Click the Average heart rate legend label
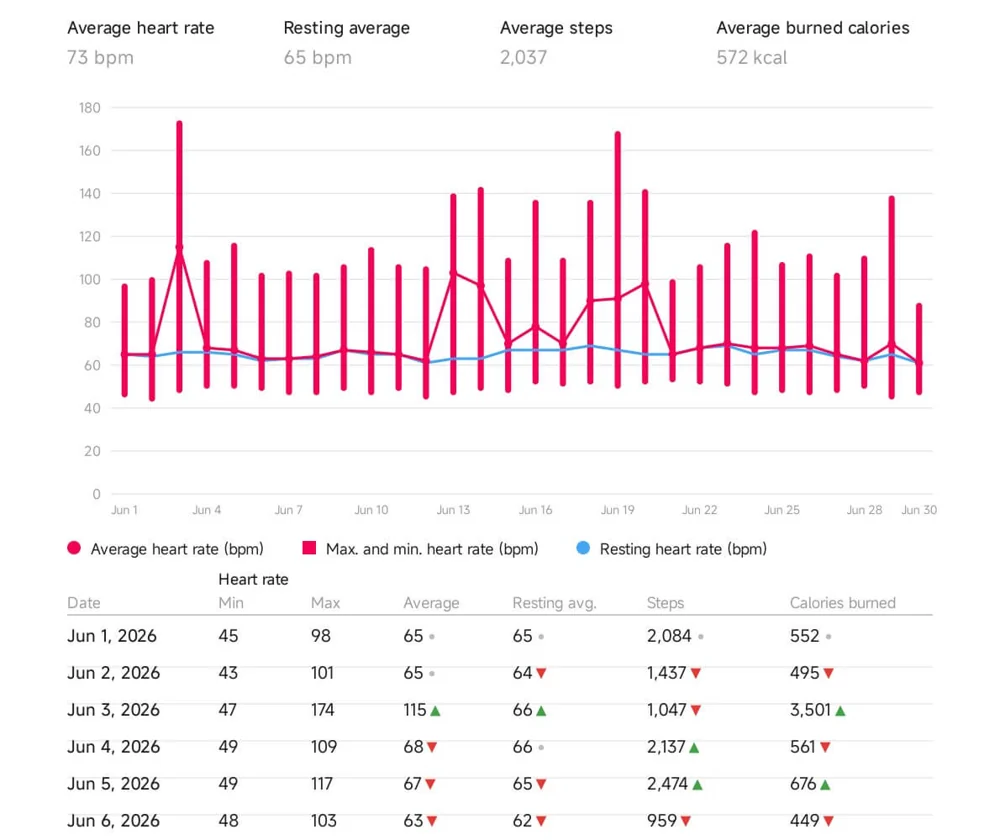Image resolution: width=1000 pixels, height=840 pixels. 177,549
